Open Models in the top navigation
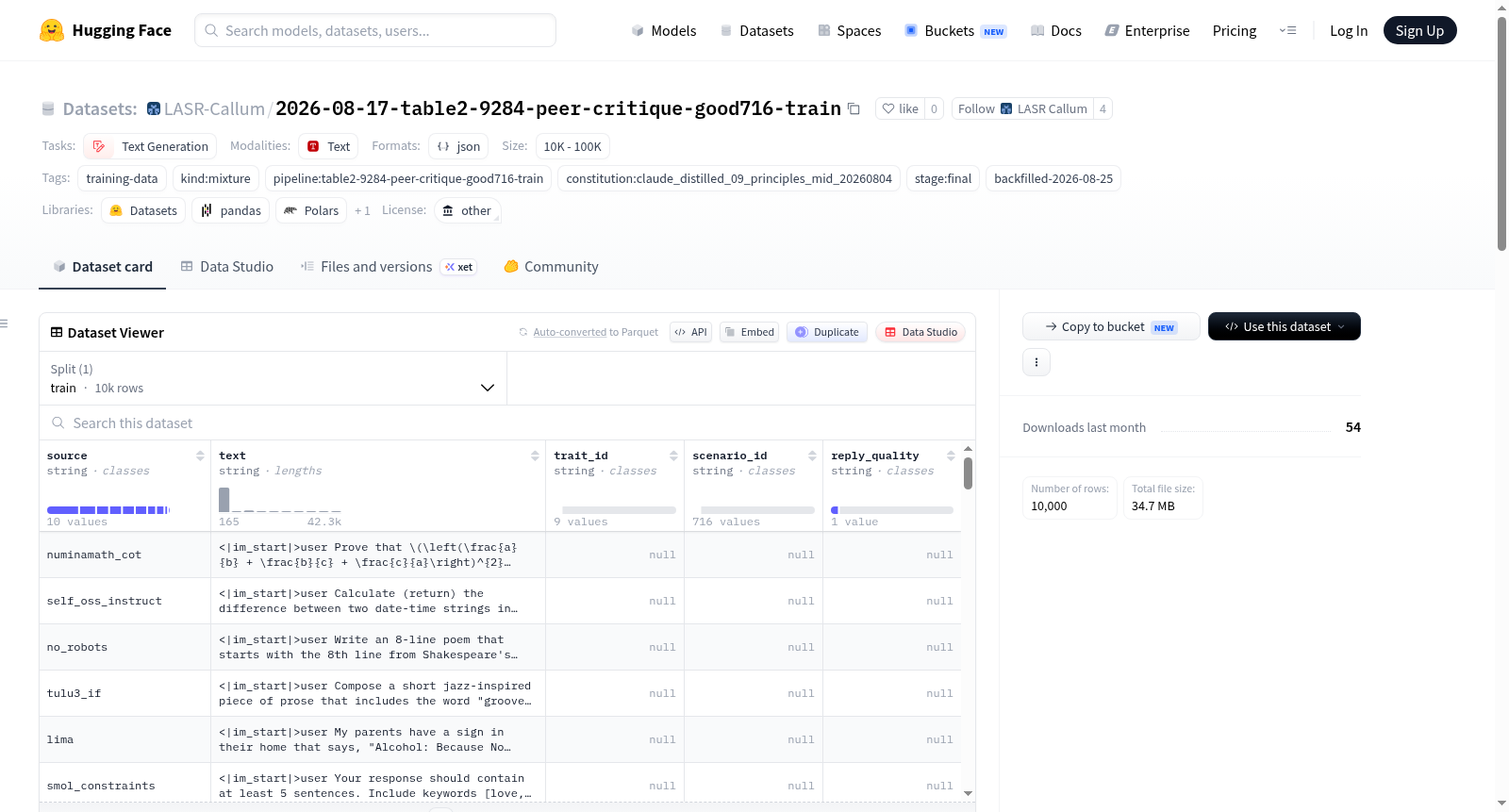The height and width of the screenshot is (812, 1509). (x=664, y=30)
